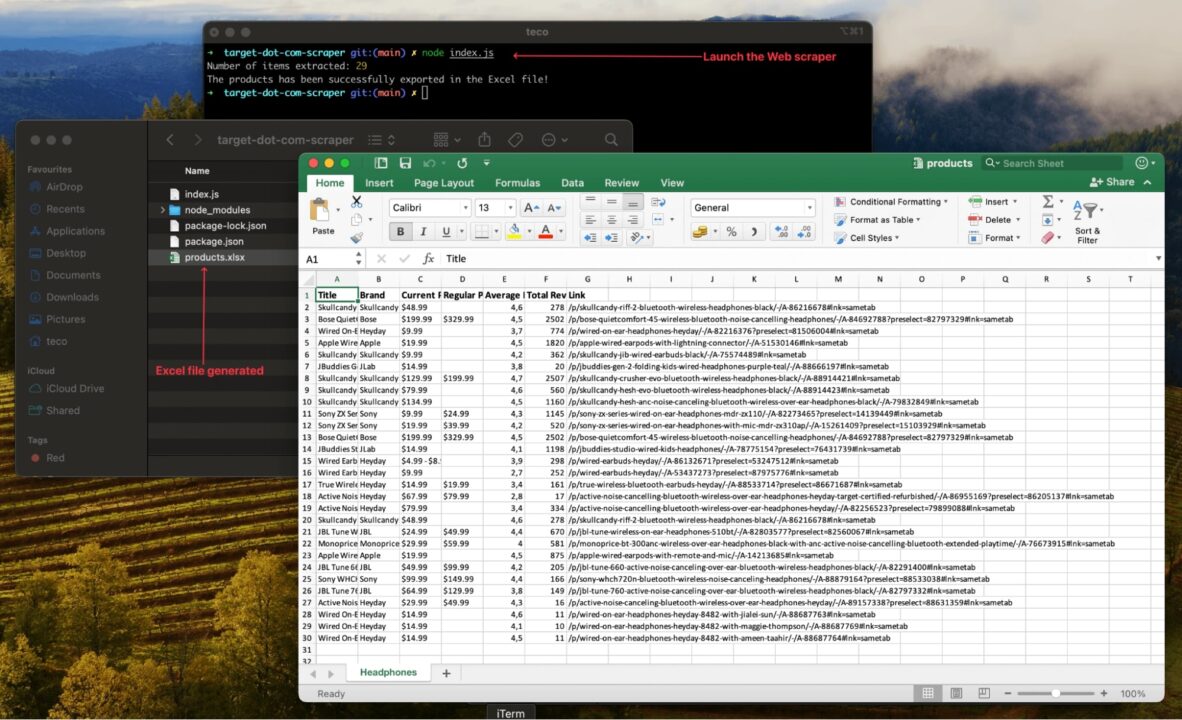This screenshot has width=1182, height=720.
Task: Select the Headphones sheet tab
Action: click(388, 673)
